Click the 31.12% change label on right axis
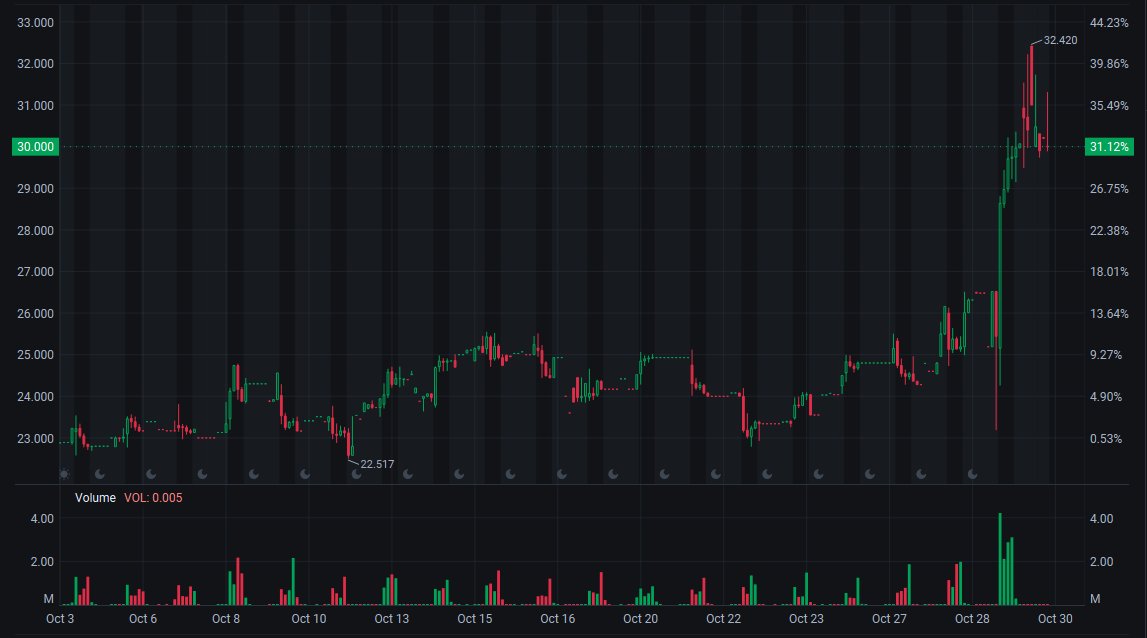 (1112, 146)
